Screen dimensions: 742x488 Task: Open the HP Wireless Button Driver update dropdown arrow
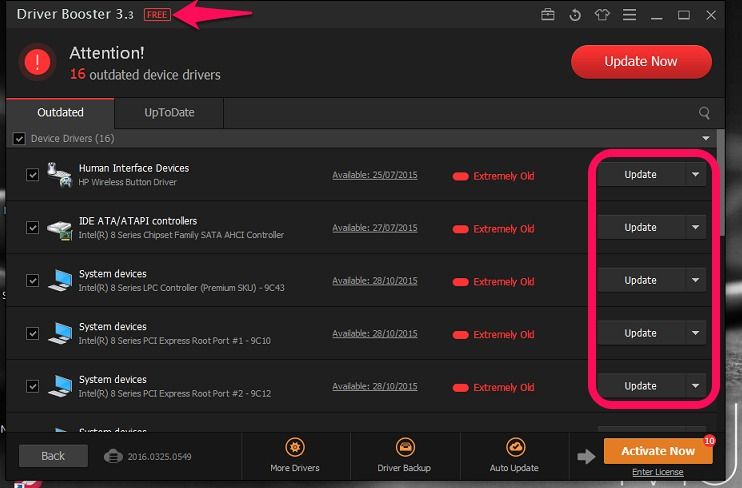click(695, 175)
